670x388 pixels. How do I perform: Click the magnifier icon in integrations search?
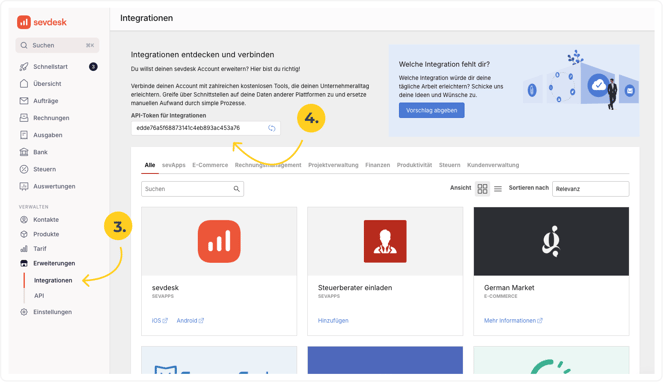236,189
